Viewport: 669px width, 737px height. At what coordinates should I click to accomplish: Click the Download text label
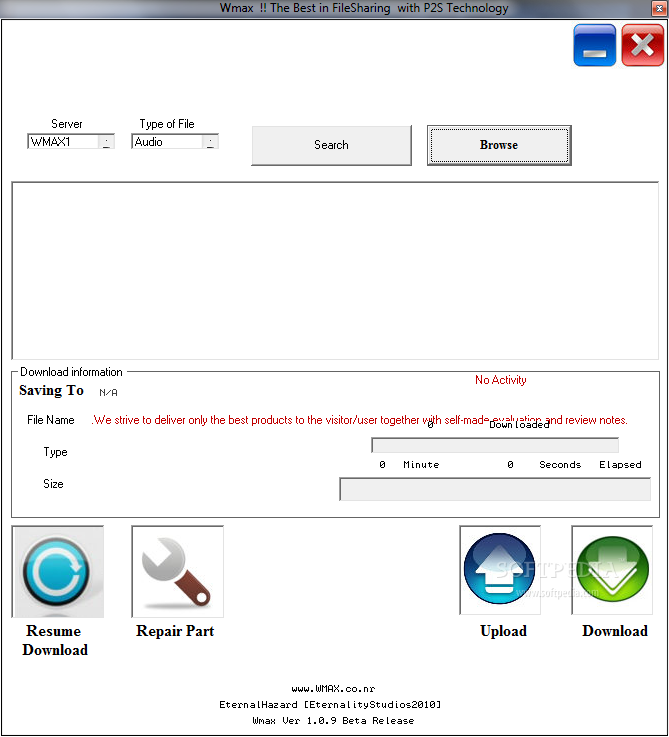(615, 631)
